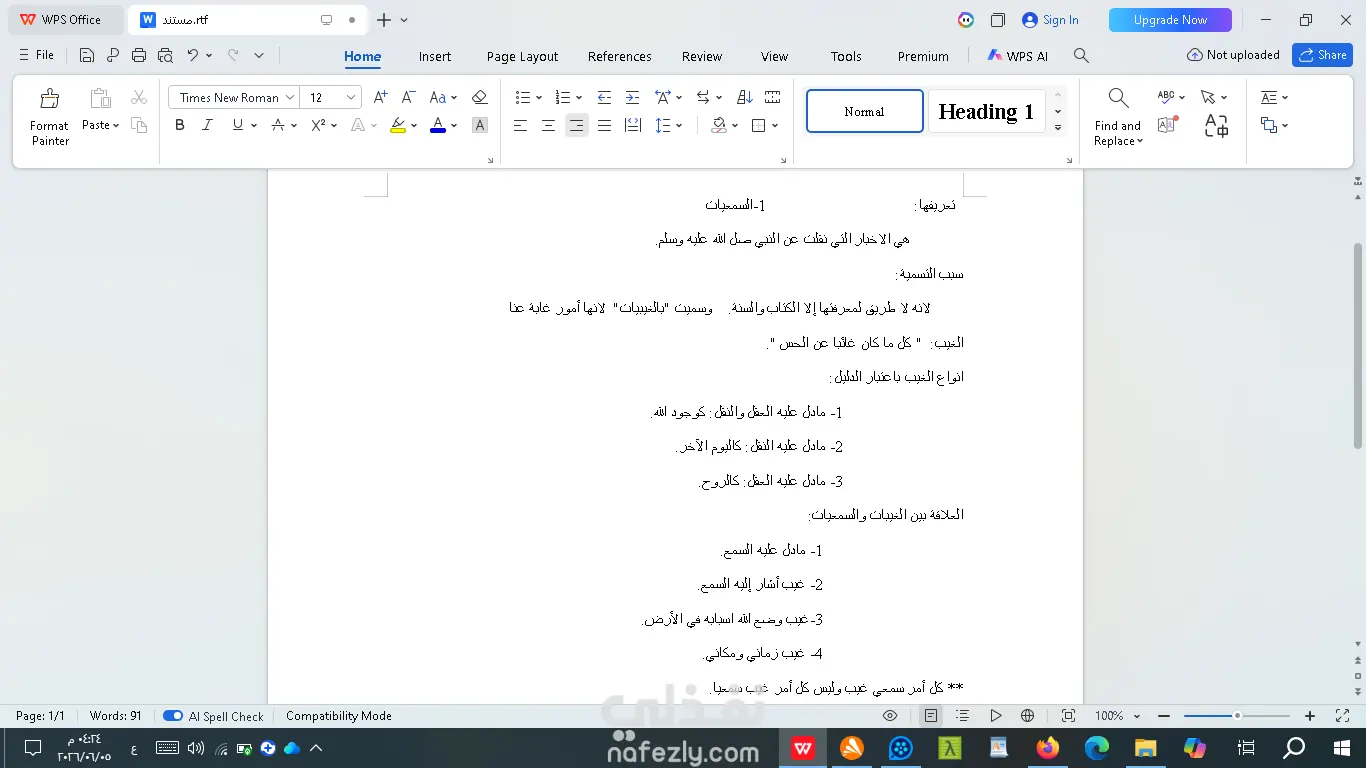The image size is (1366, 768).
Task: Click the Windows Start button
Action: [x=1342, y=748]
